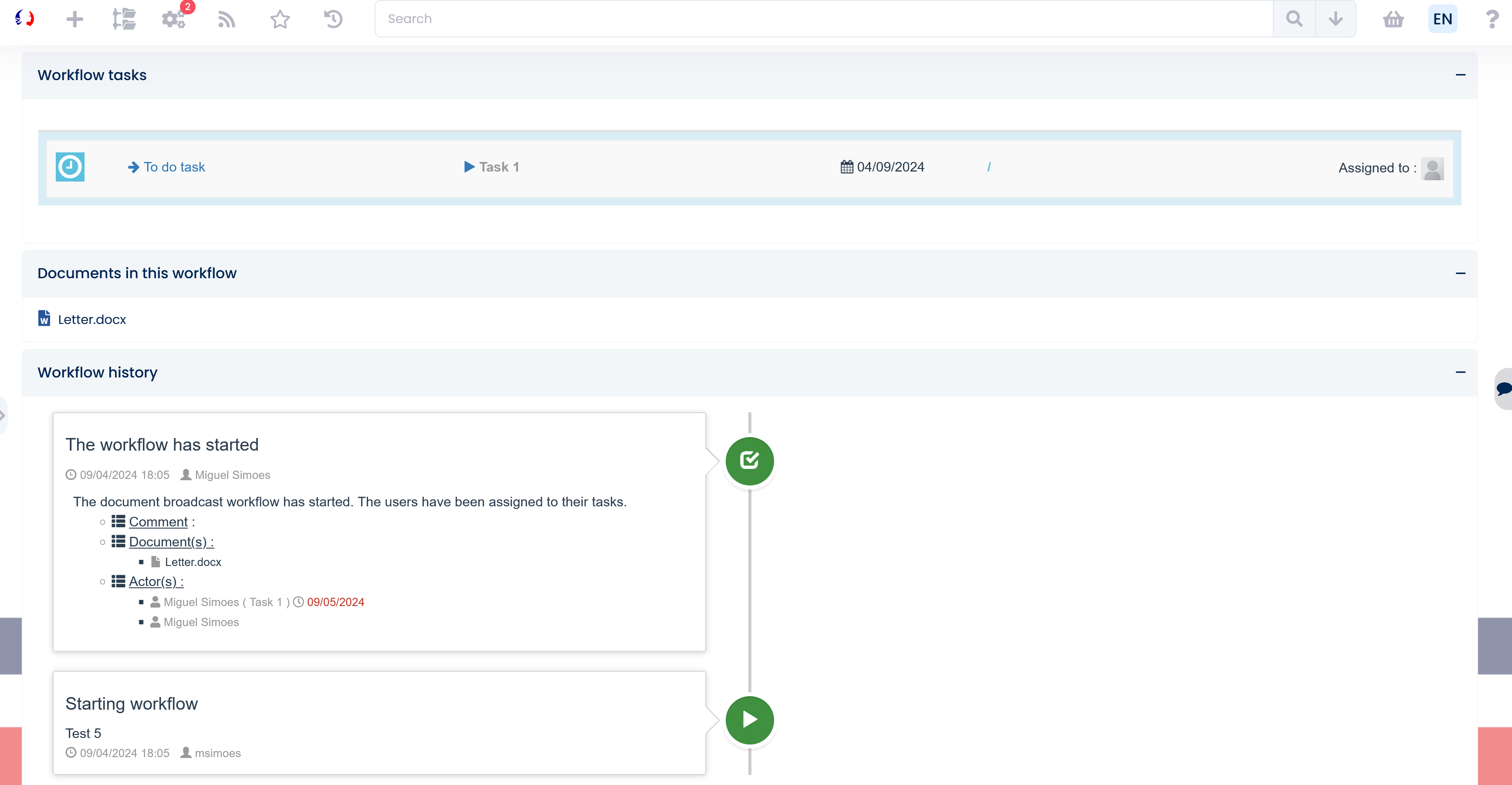
Task: Open recent history clock icon
Action: pos(333,19)
